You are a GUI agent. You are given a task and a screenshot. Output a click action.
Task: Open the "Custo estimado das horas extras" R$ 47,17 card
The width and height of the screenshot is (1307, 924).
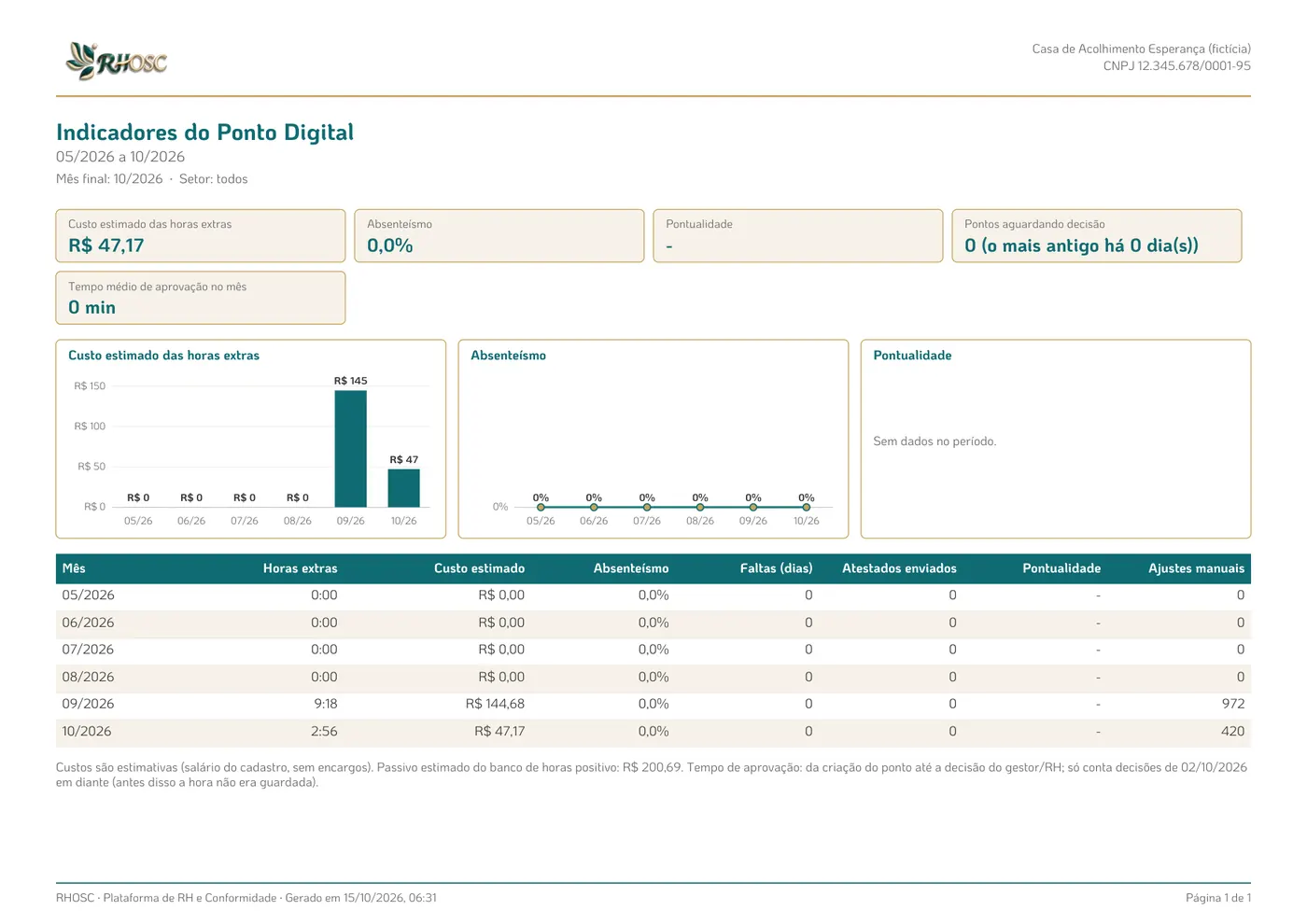coord(201,236)
